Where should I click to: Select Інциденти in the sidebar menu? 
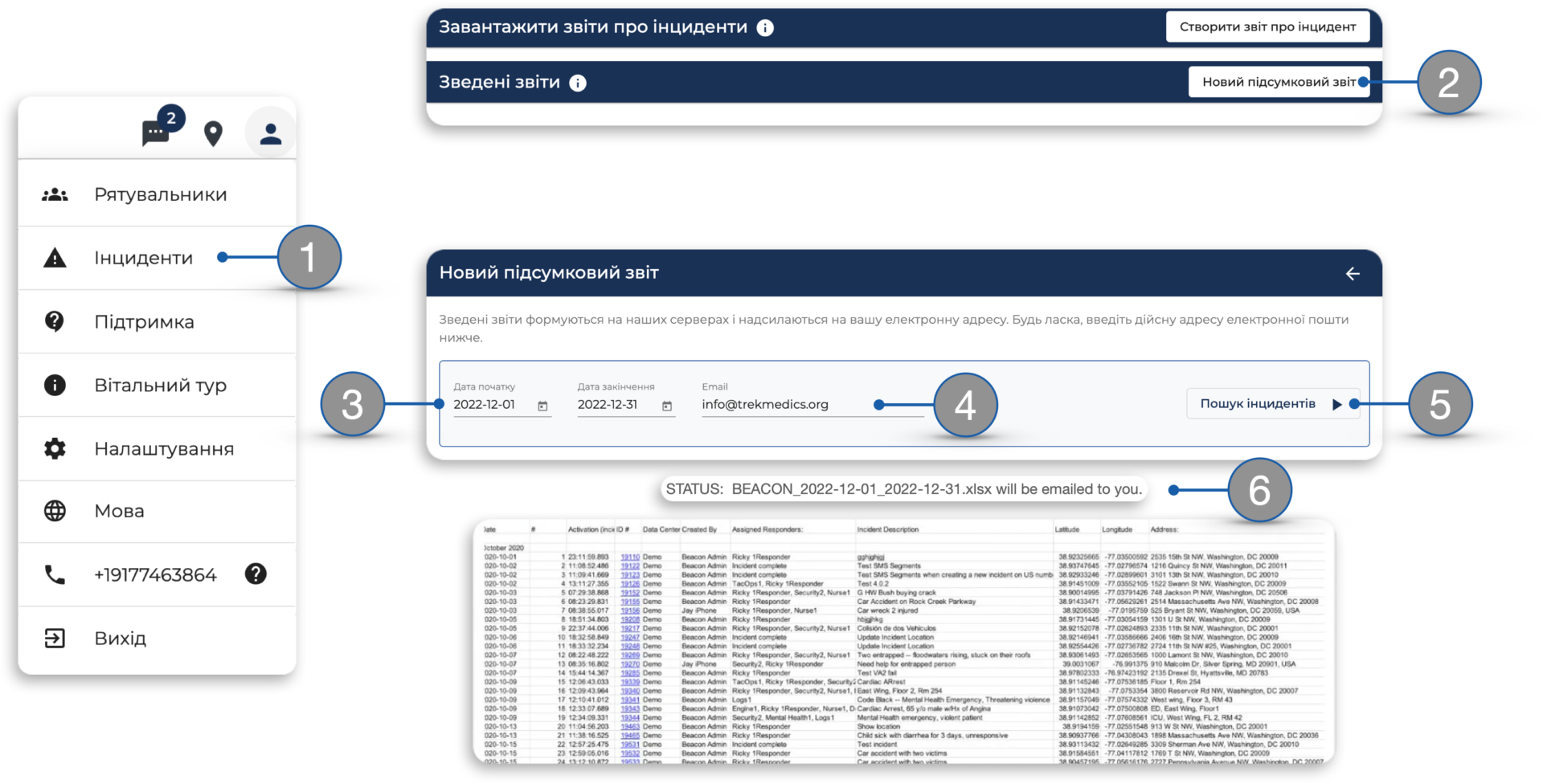[143, 258]
